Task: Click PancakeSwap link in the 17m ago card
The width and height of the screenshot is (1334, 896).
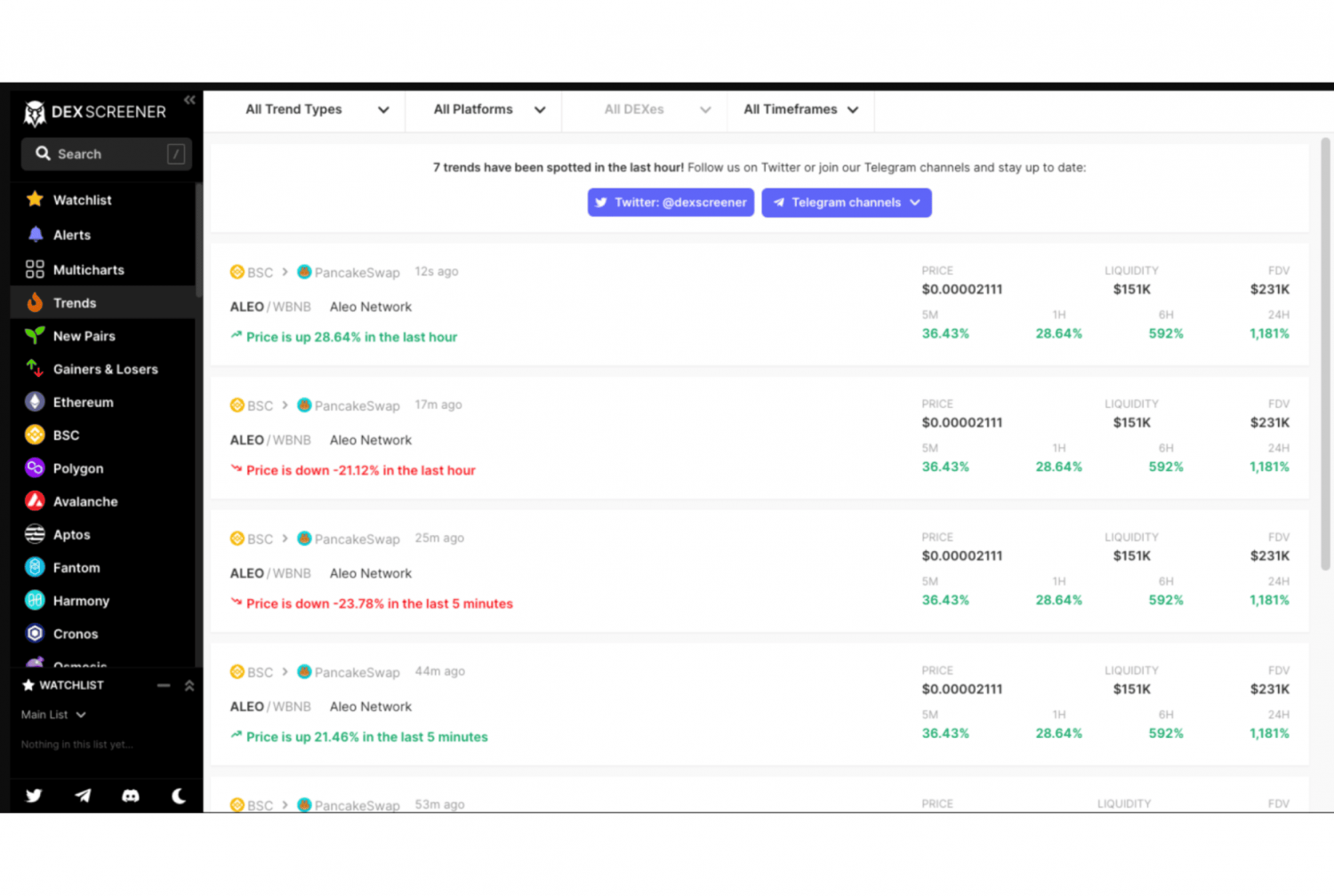Action: 349,405
